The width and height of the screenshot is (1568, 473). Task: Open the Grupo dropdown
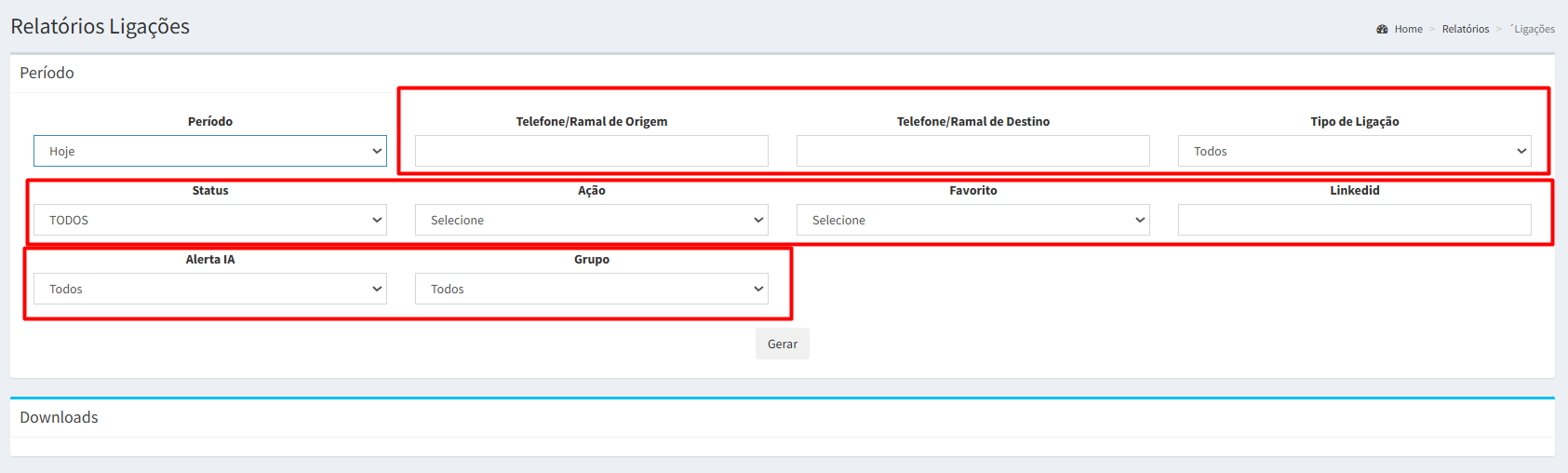[591, 289]
